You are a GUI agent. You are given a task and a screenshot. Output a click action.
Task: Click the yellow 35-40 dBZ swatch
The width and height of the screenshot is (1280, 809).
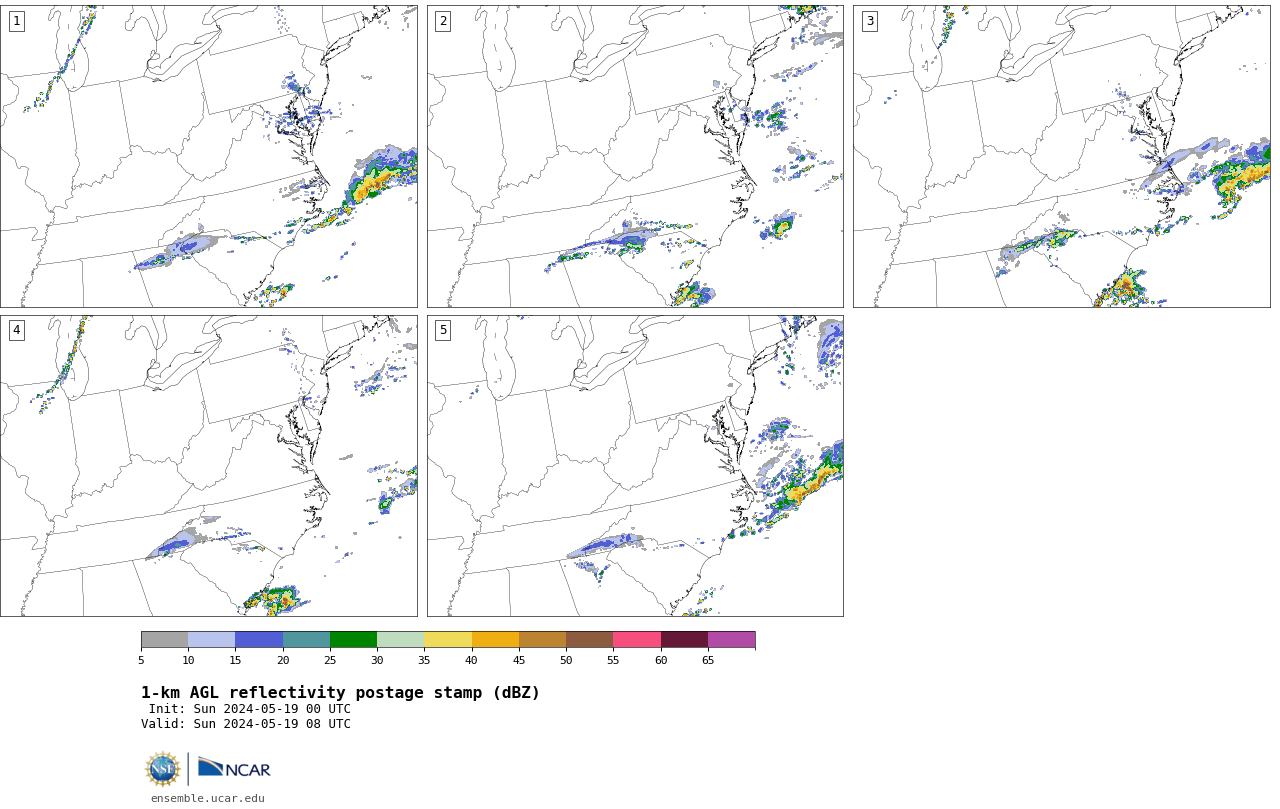coord(448,640)
